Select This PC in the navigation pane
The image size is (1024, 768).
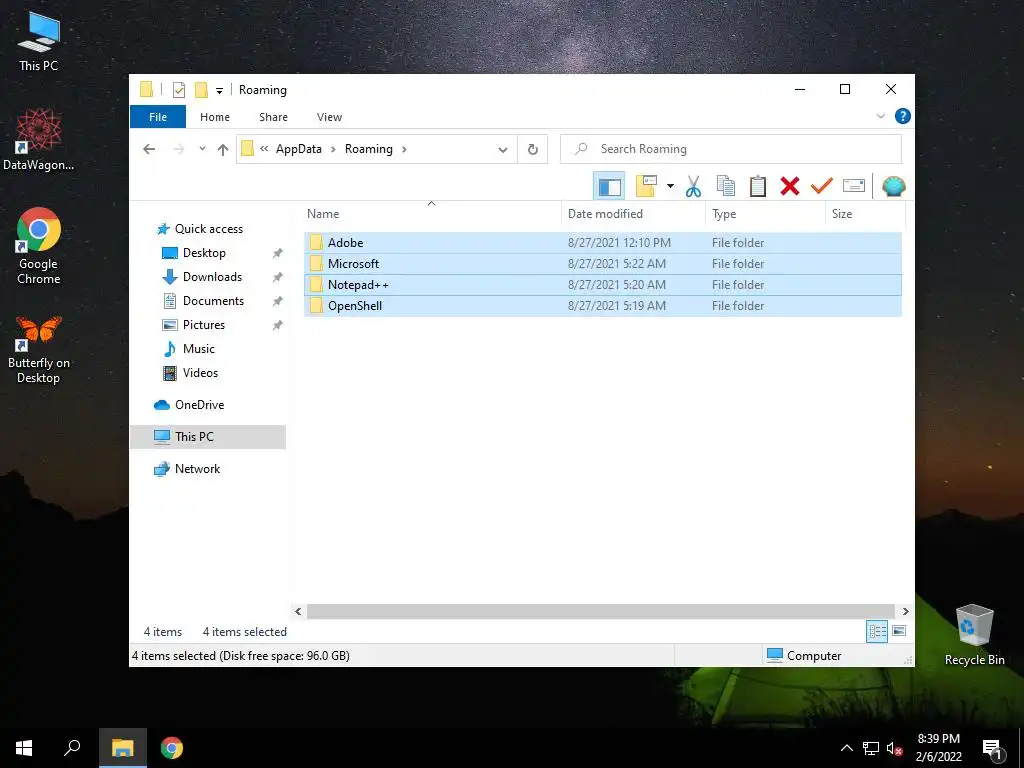click(x=208, y=437)
